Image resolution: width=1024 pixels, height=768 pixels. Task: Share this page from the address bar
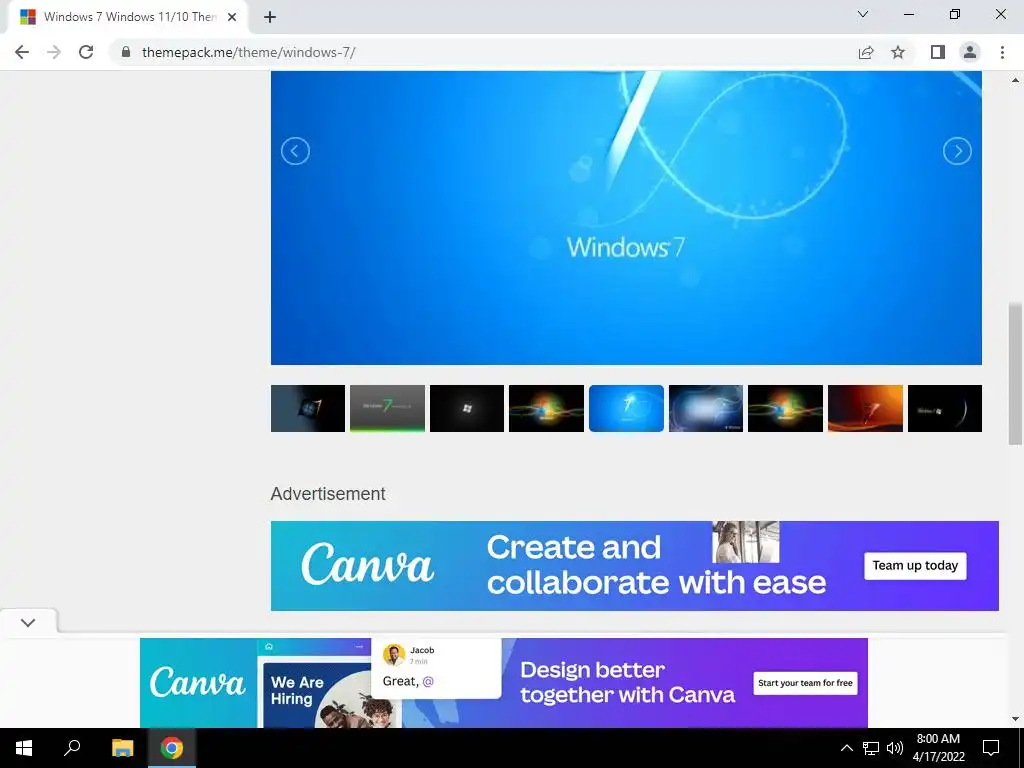(866, 52)
